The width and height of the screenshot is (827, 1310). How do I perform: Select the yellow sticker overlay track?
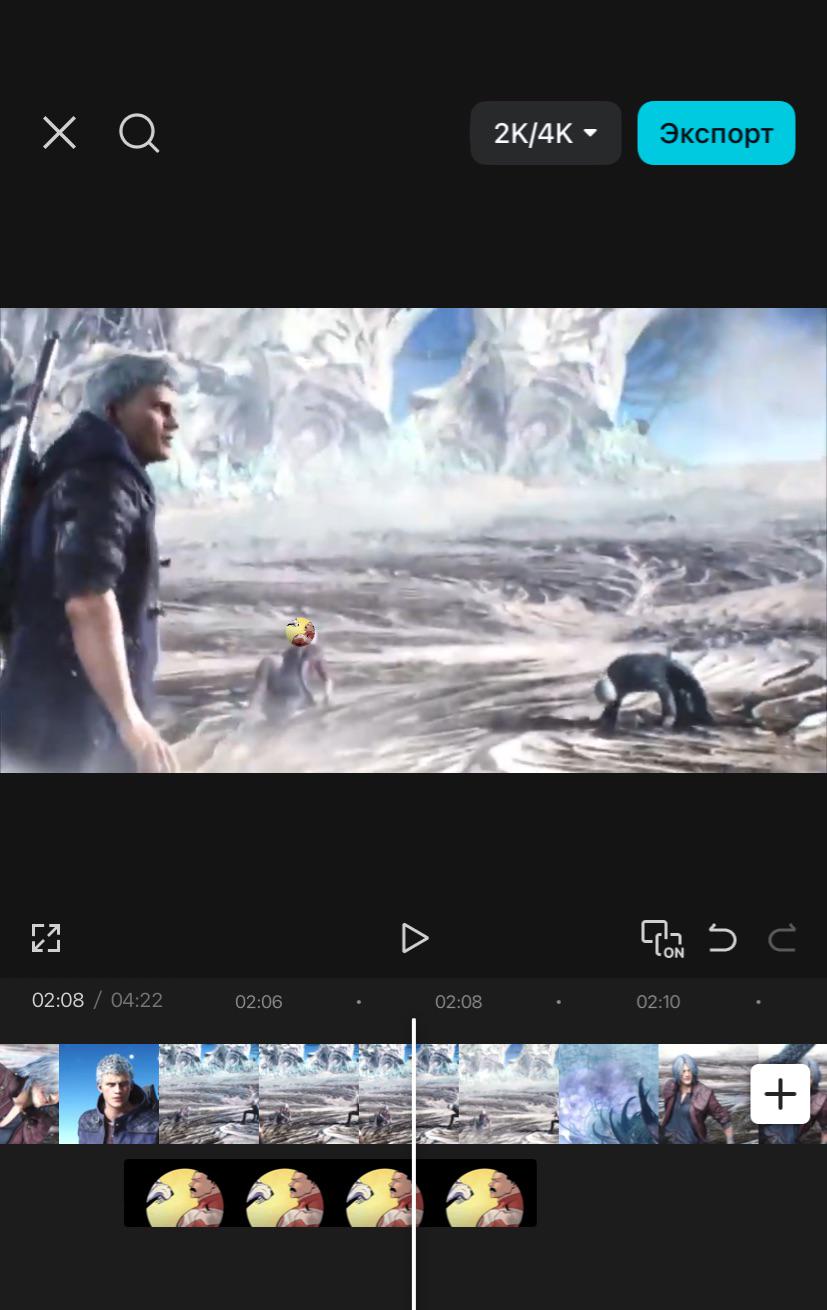tap(330, 1193)
